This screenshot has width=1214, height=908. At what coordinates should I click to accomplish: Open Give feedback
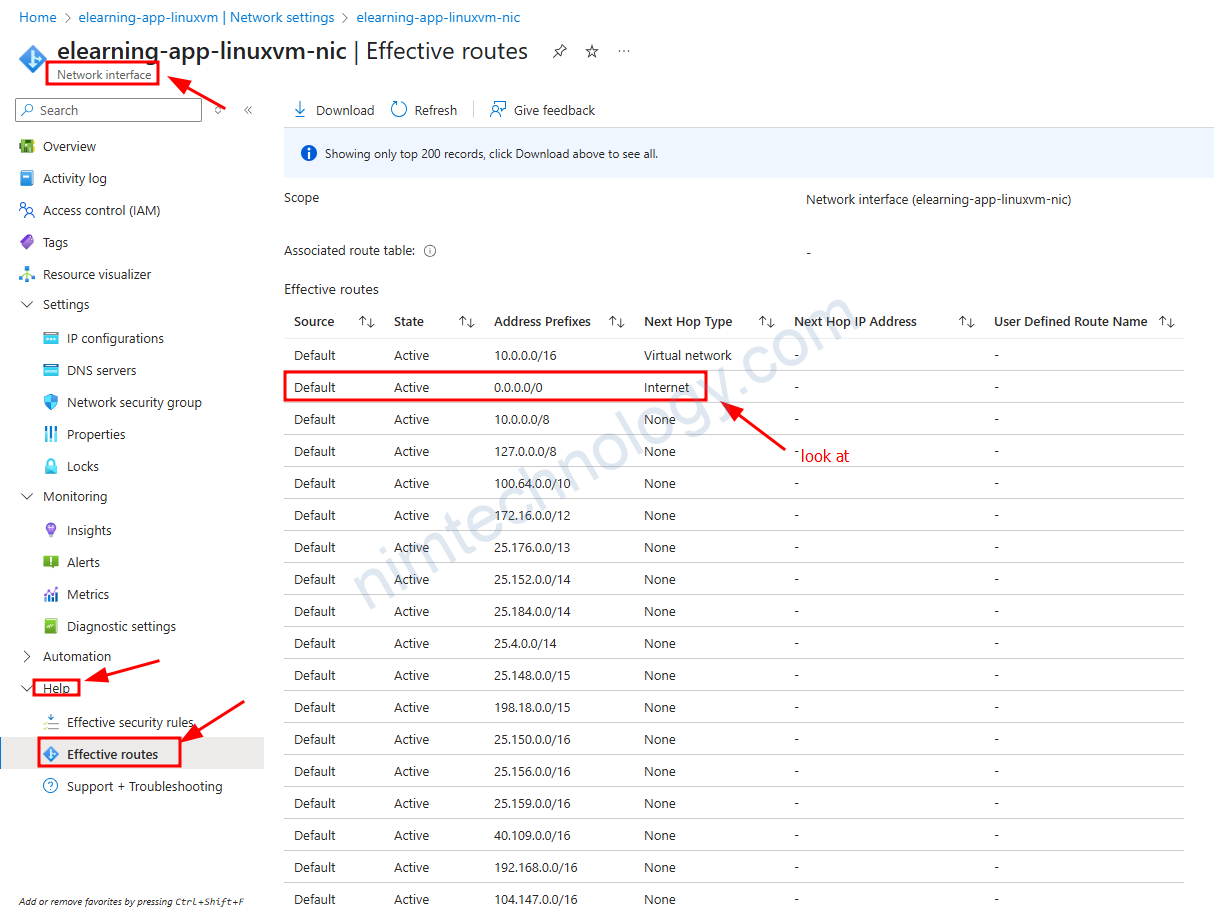[x=543, y=110]
